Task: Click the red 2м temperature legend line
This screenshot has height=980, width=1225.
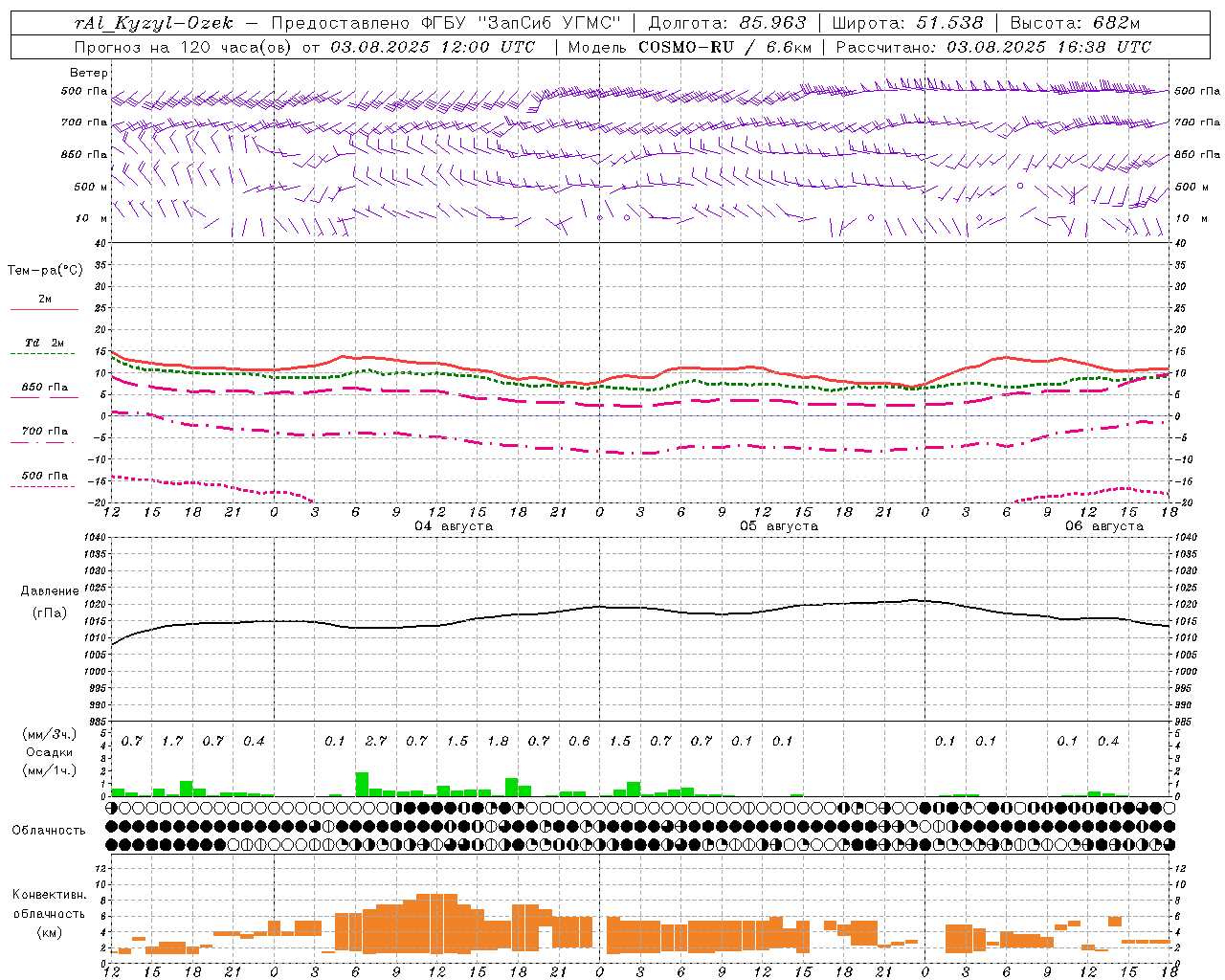Action: pos(44,309)
